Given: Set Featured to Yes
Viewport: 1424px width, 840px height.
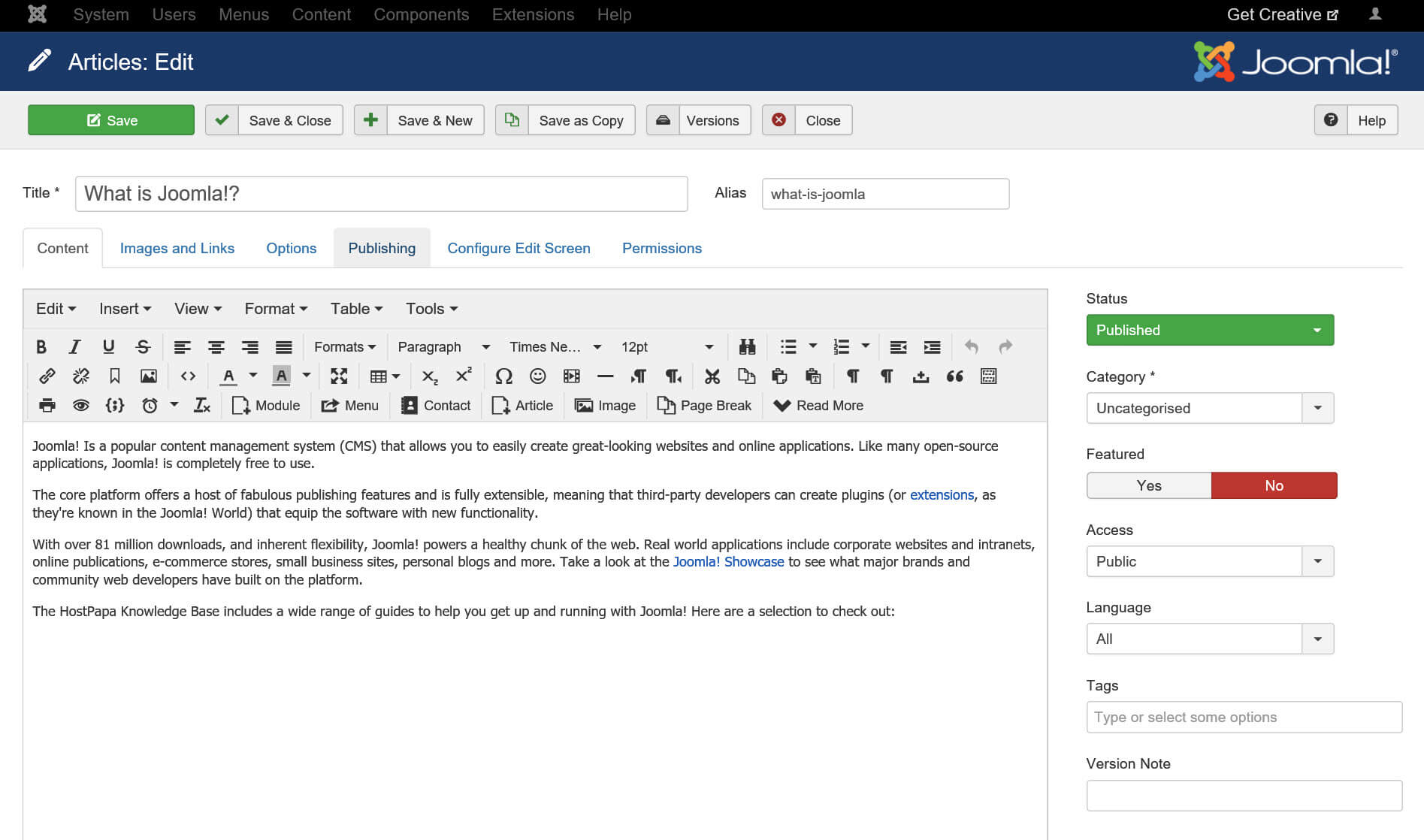Looking at the screenshot, I should [x=1149, y=485].
